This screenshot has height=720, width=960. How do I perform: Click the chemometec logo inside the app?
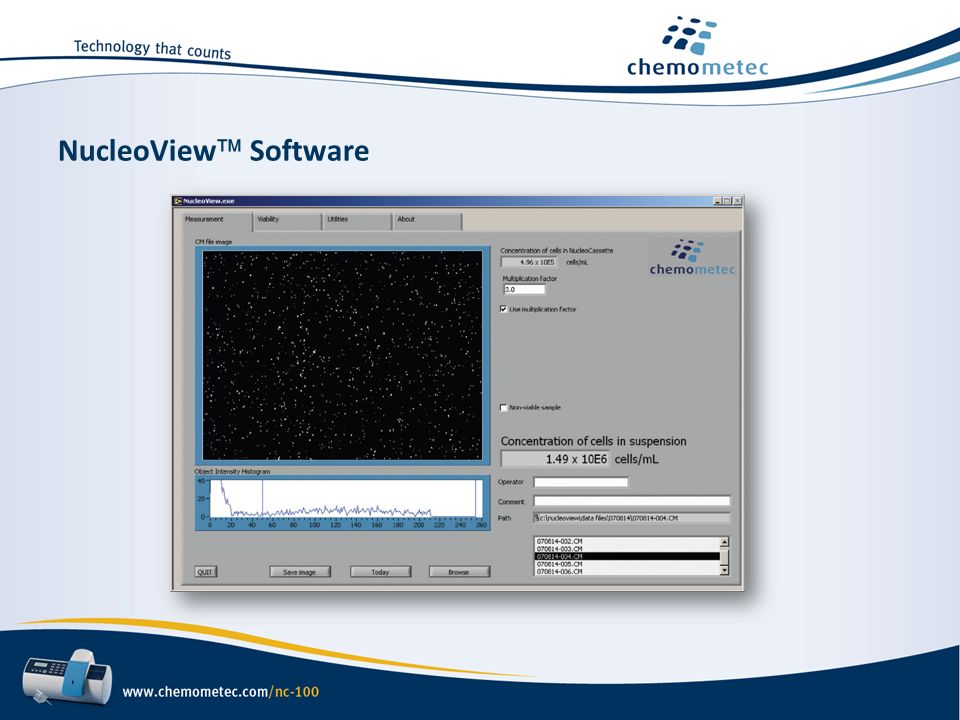pos(692,258)
